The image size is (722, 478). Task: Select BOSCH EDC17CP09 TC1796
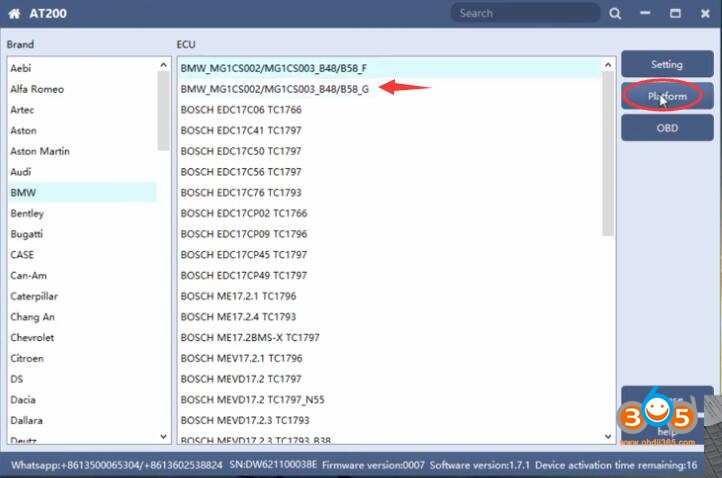390,234
